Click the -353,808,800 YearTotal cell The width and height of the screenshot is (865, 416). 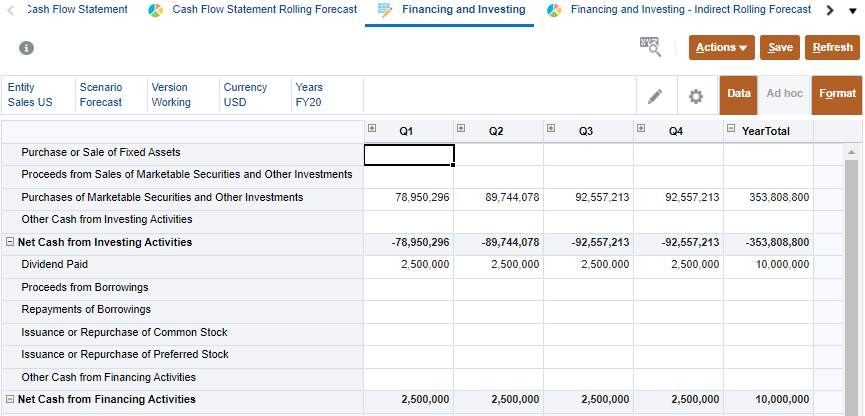768,242
